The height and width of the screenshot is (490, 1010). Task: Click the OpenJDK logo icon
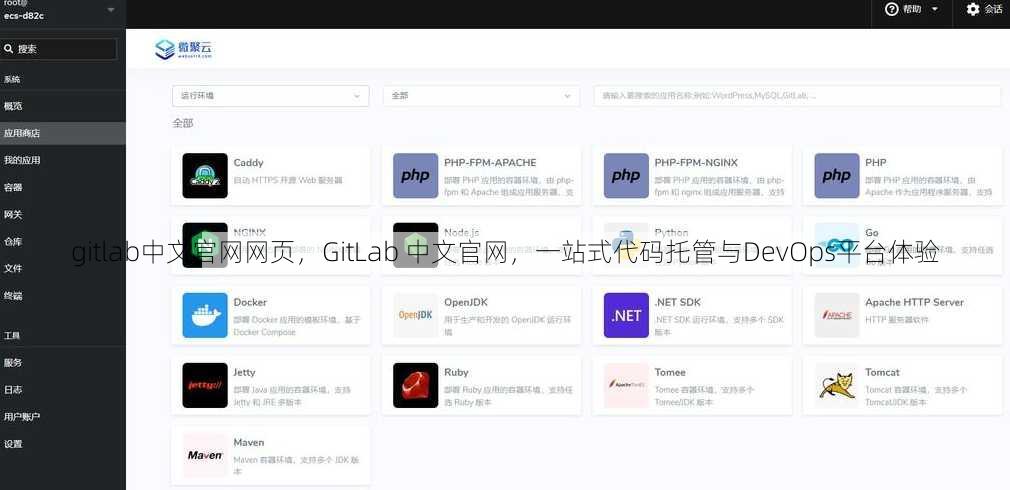point(415,316)
